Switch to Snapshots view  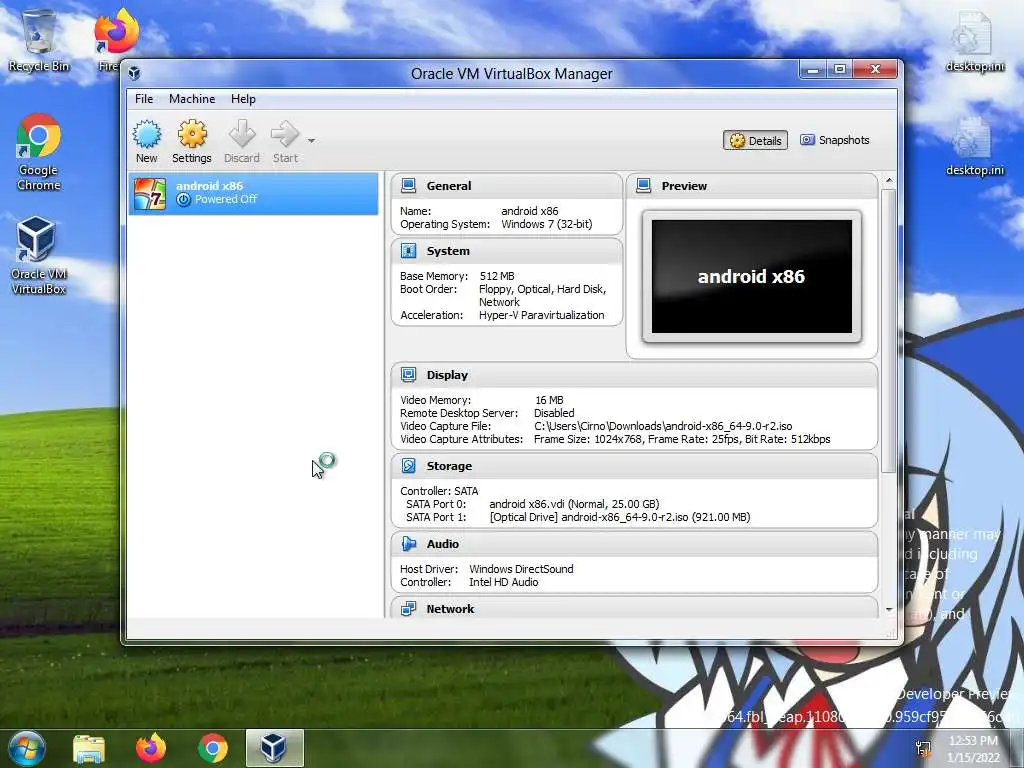(835, 140)
